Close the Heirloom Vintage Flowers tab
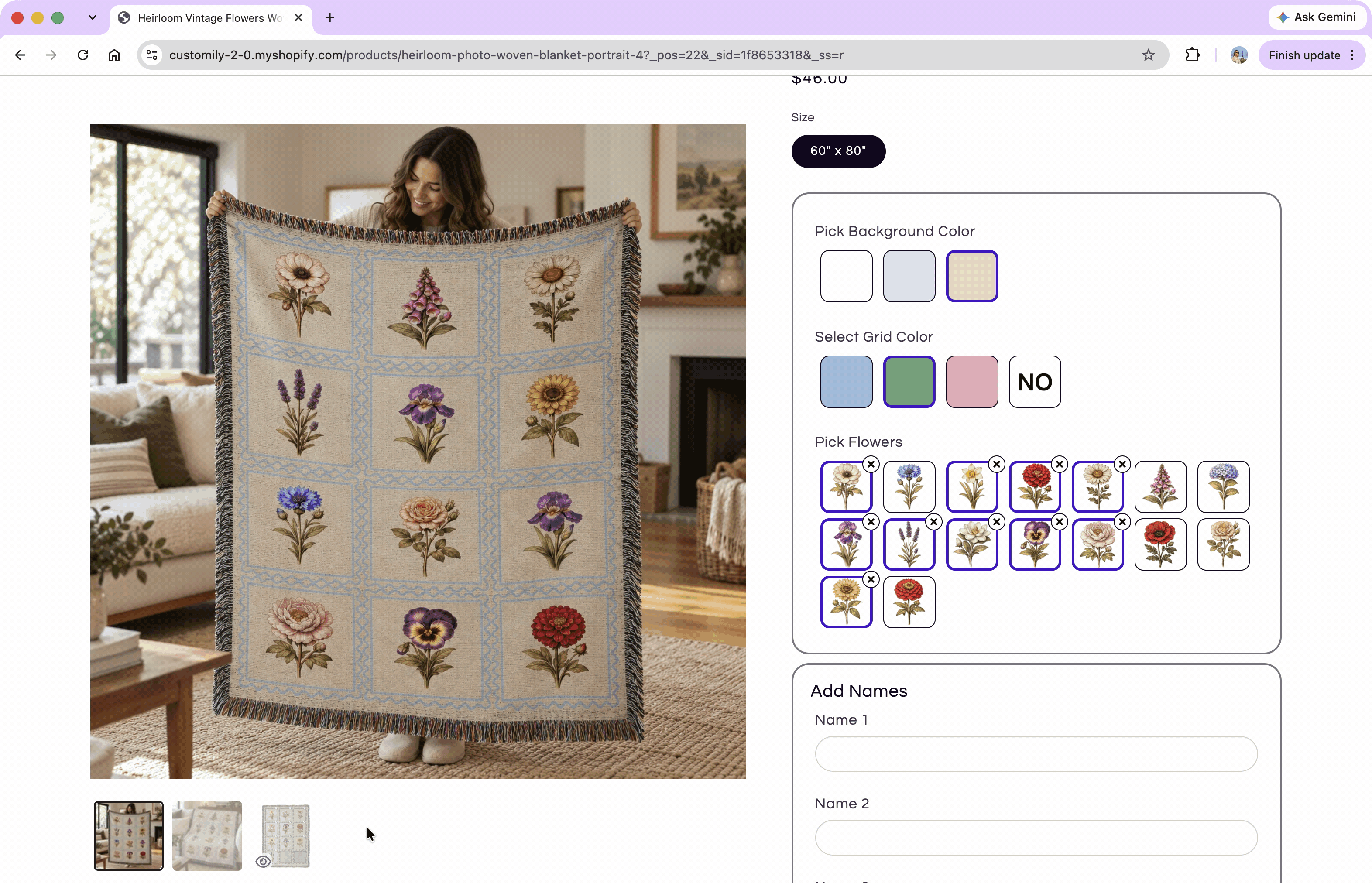The height and width of the screenshot is (883, 1372). (298, 18)
